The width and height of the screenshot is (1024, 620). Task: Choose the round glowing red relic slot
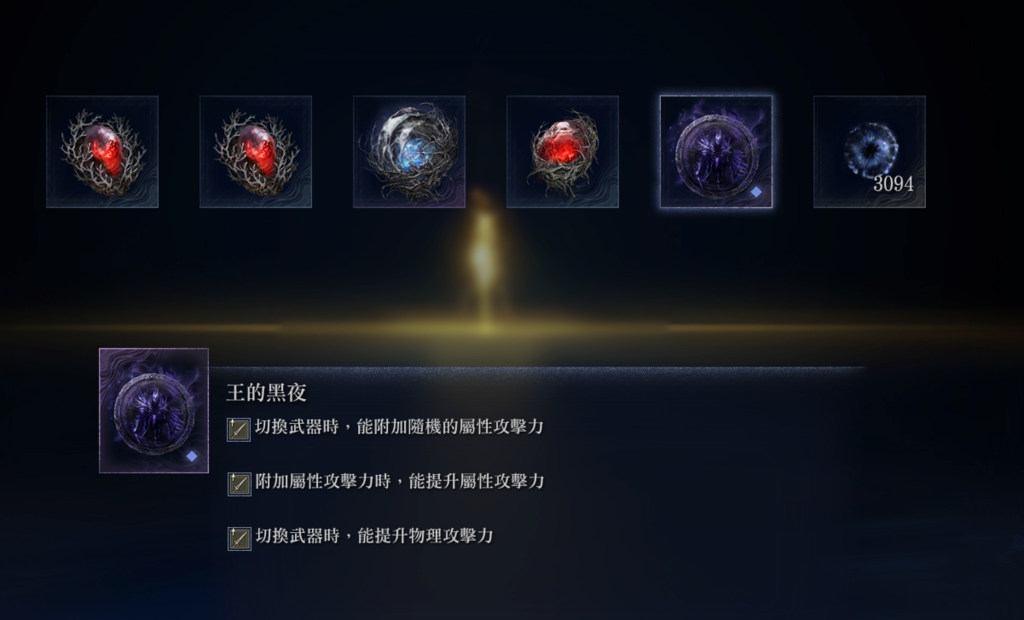(563, 152)
